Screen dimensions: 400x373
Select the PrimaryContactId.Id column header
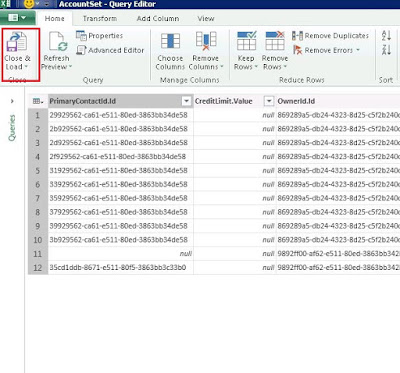coord(120,101)
